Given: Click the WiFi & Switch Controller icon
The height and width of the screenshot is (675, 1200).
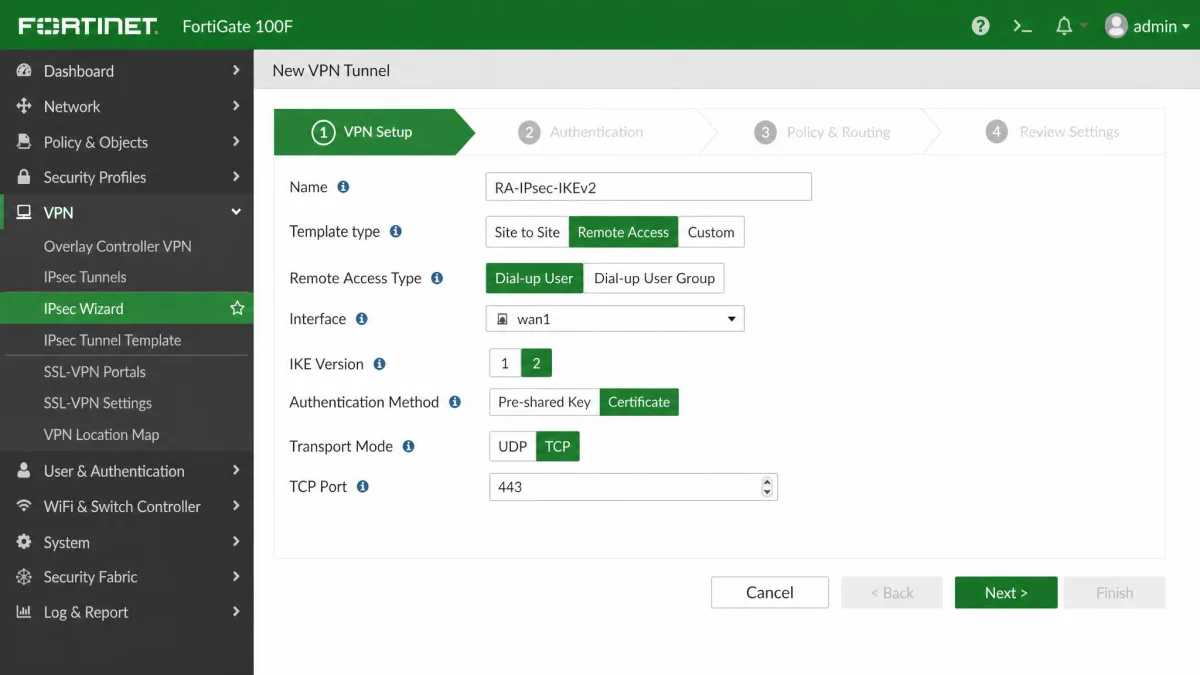Looking at the screenshot, I should (x=24, y=506).
